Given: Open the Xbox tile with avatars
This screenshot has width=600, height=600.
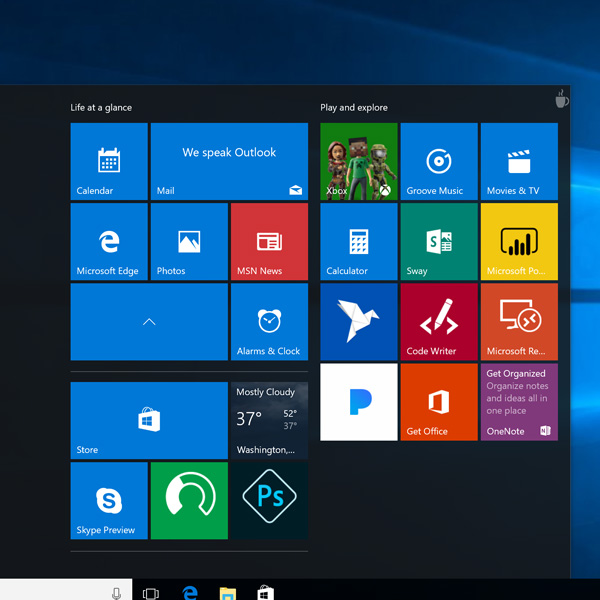Looking at the screenshot, I should [x=359, y=161].
